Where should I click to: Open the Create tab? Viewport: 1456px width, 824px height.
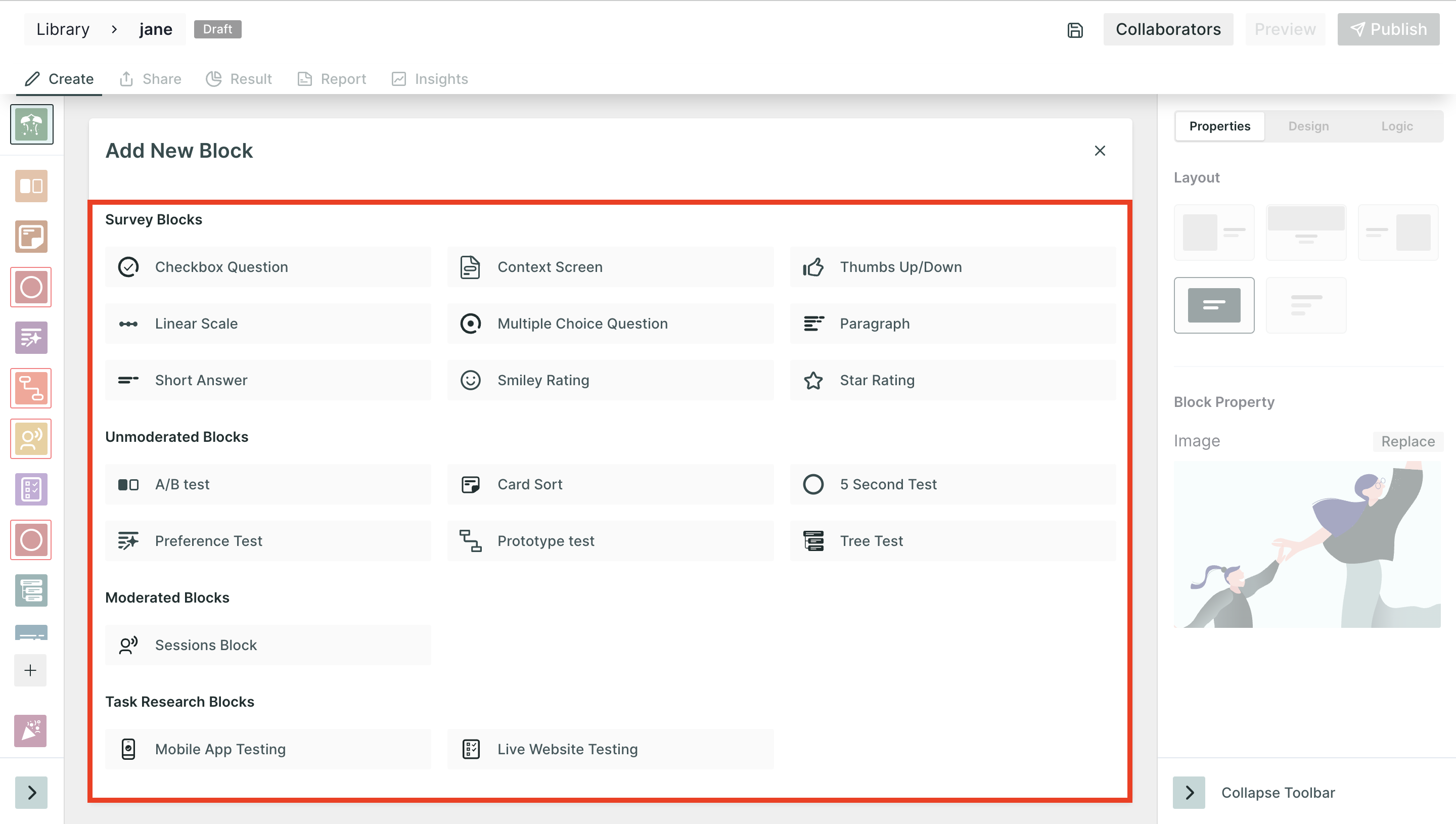click(59, 79)
